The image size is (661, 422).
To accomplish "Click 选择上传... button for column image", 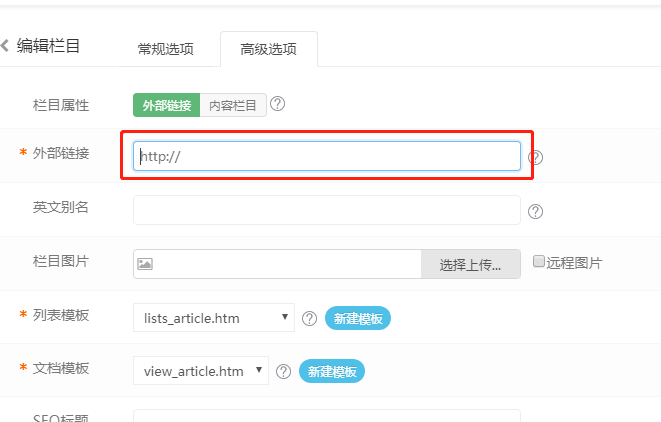I will click(470, 264).
